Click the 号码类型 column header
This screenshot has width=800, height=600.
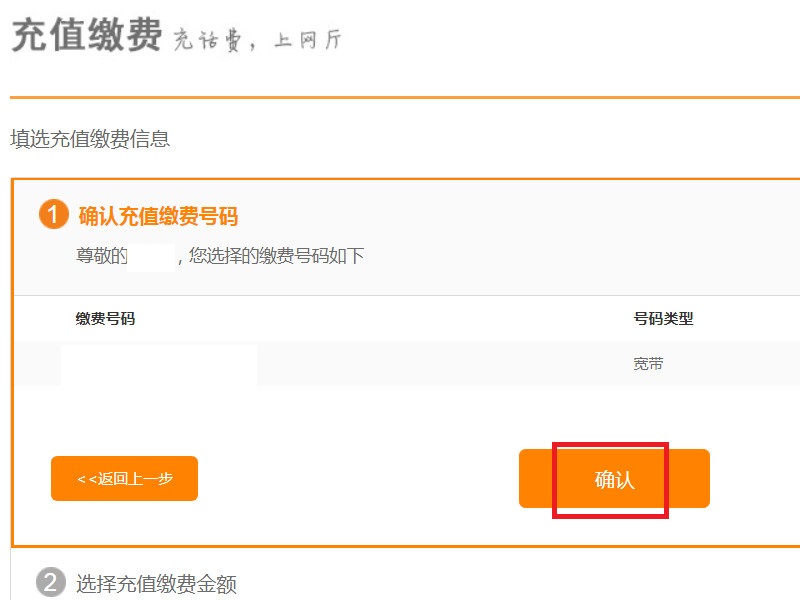coord(663,319)
